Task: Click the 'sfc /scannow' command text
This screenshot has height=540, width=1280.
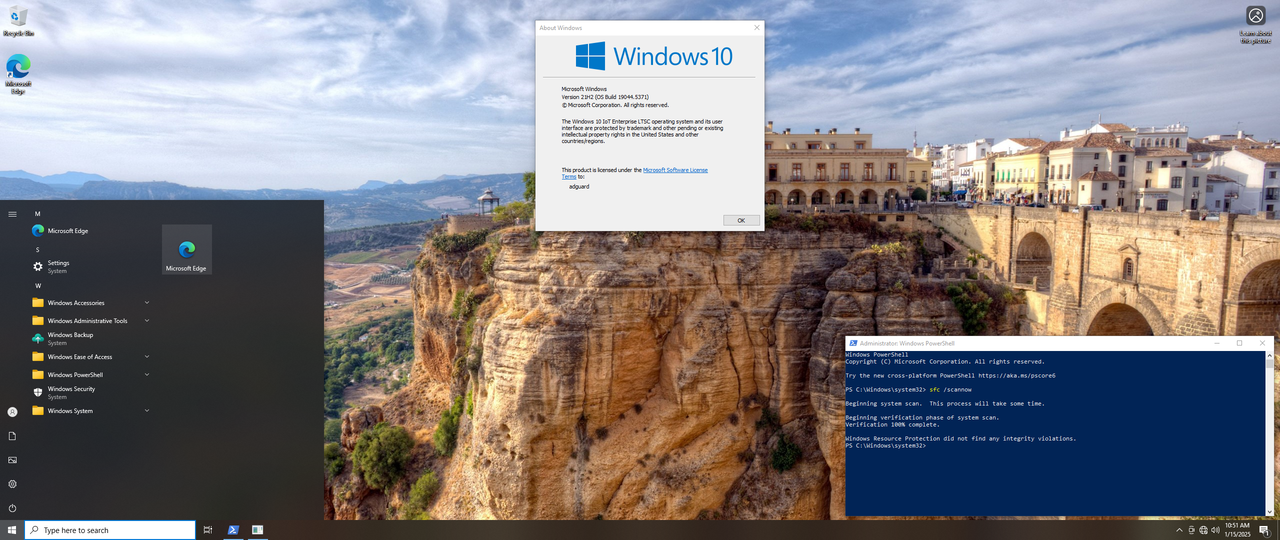Action: click(950, 389)
